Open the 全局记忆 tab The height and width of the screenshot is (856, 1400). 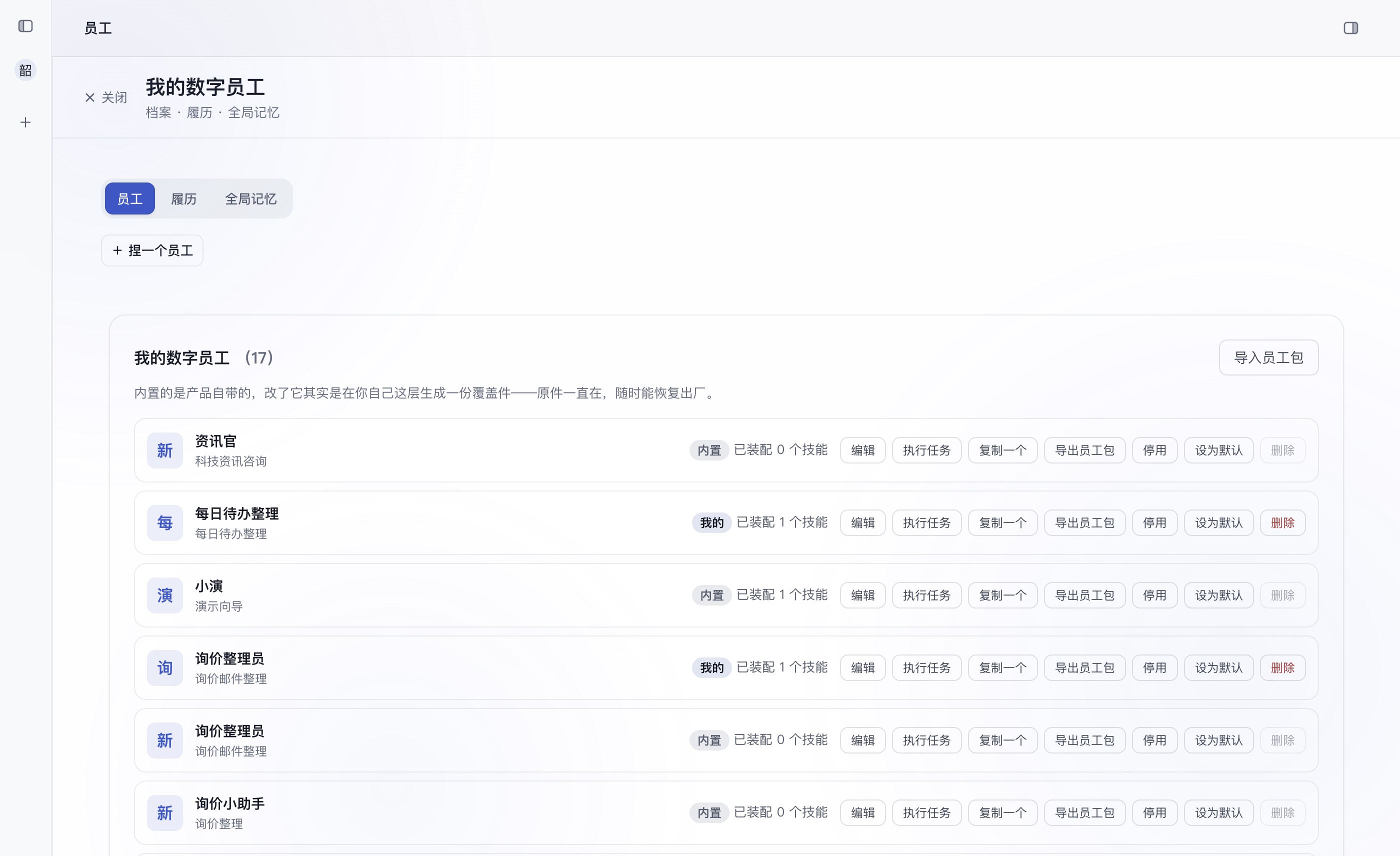250,199
